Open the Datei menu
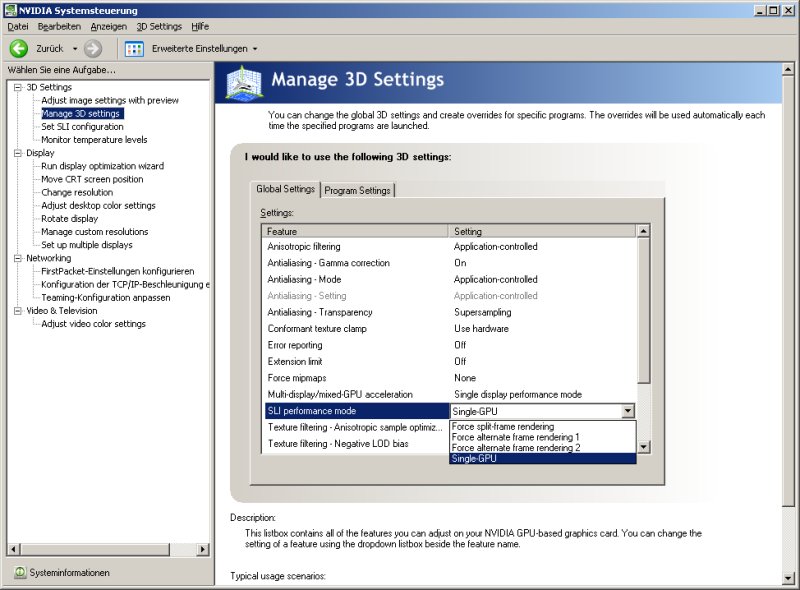This screenshot has height=590, width=800. tap(18, 27)
